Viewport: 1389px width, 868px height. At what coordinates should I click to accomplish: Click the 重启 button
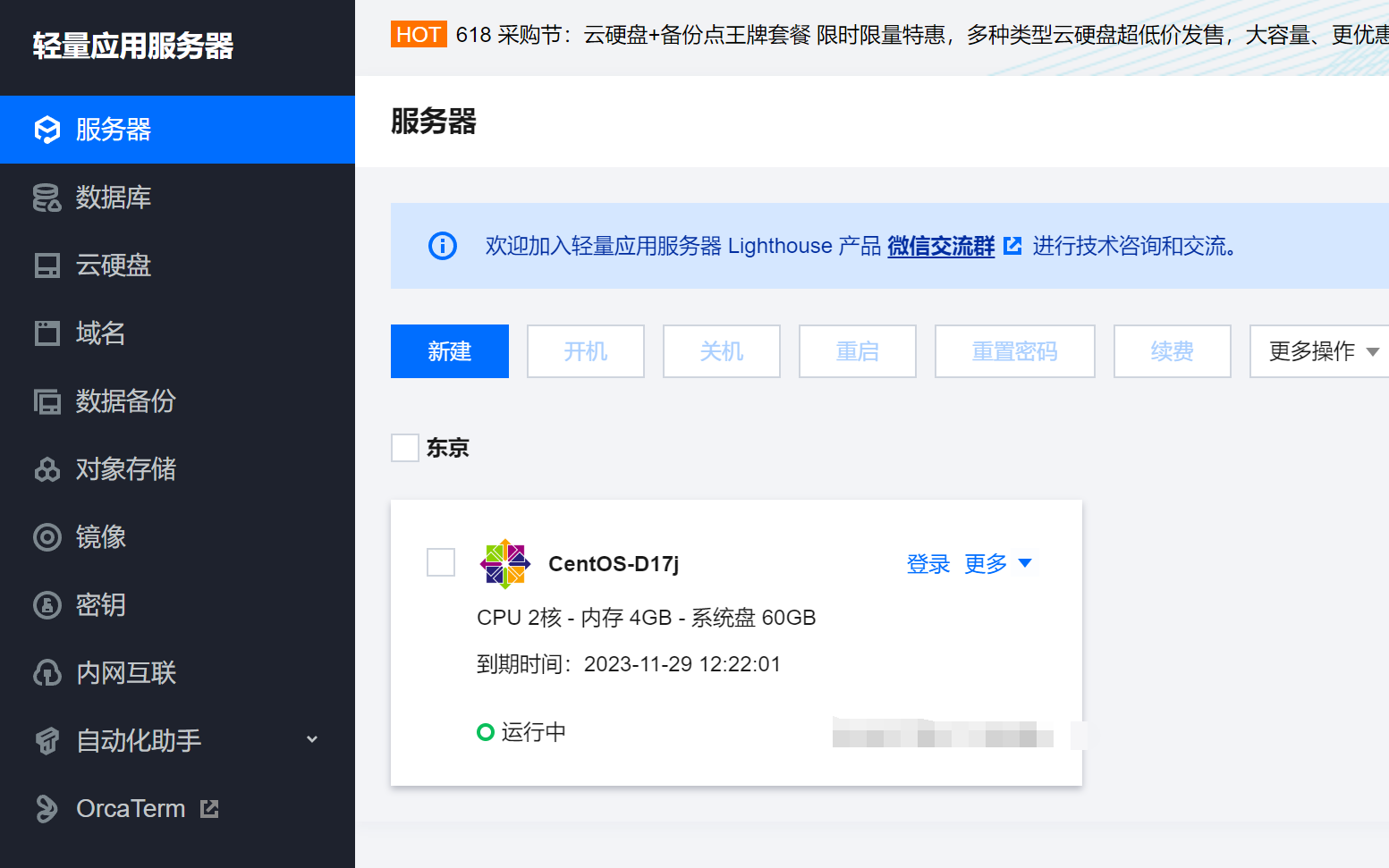point(858,351)
